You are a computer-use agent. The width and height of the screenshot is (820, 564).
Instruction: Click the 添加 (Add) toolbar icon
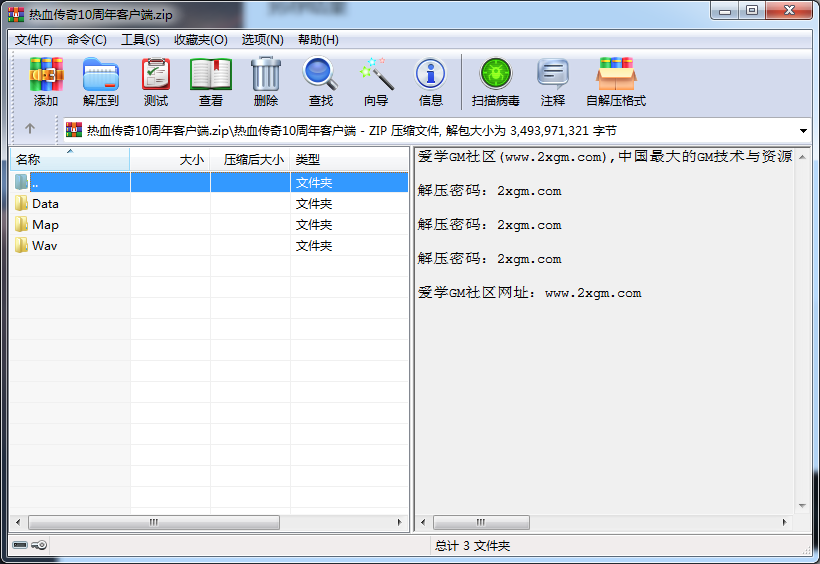(x=46, y=74)
